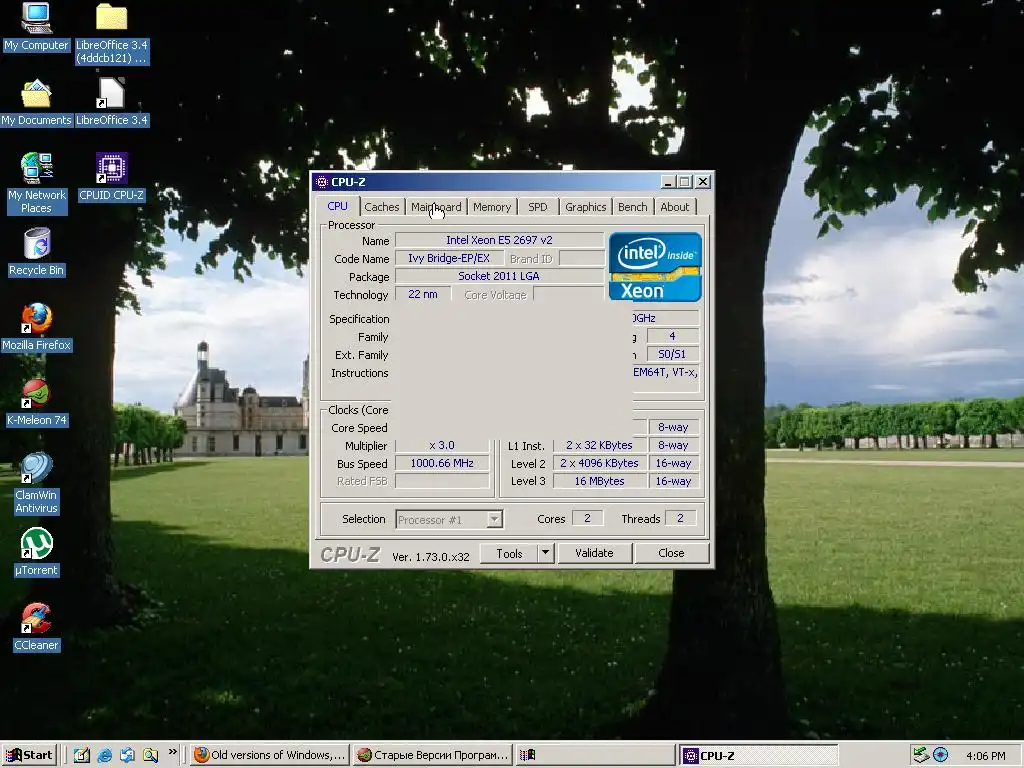Viewport: 1024px width, 768px height.
Task: Click the empty Rated FSB field
Action: tap(442, 481)
